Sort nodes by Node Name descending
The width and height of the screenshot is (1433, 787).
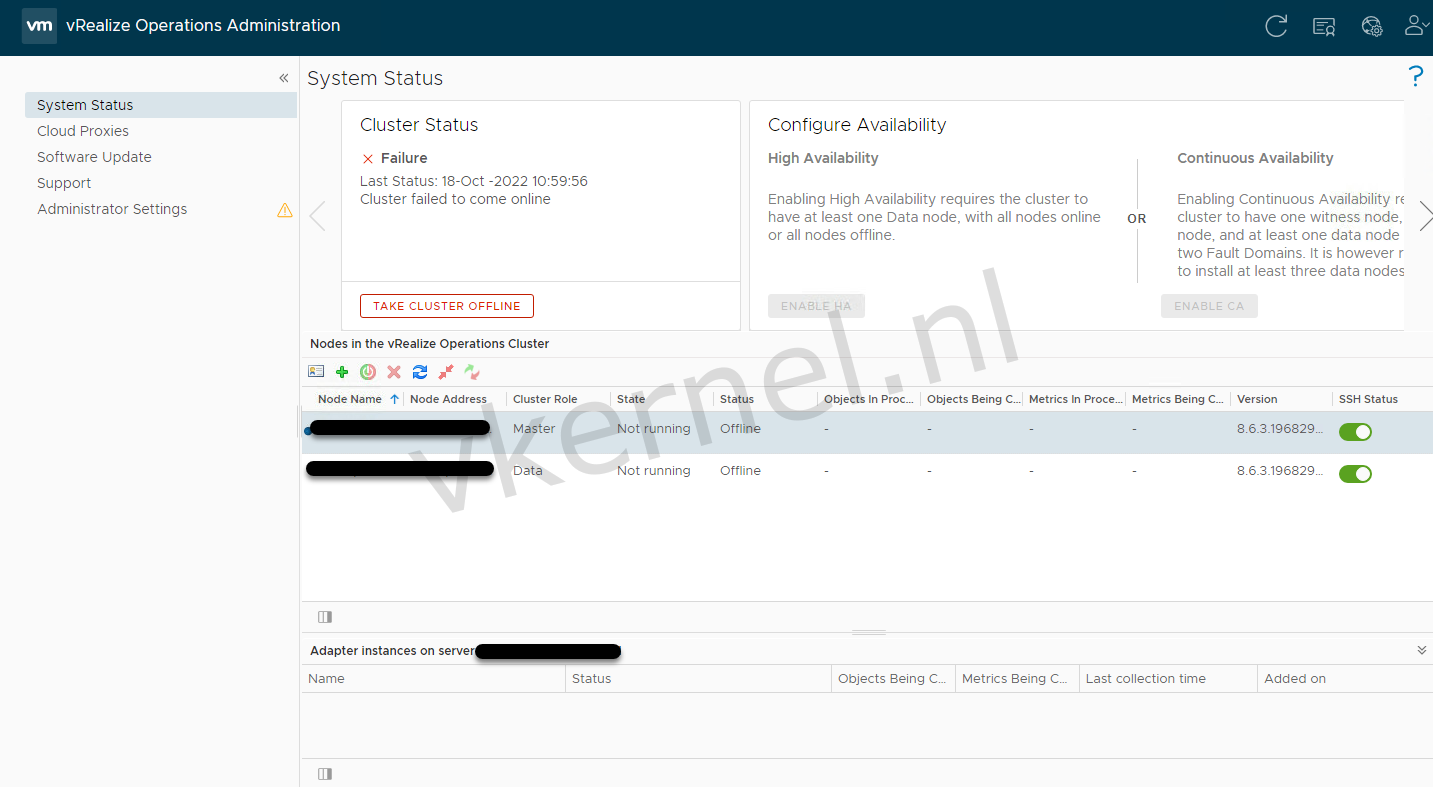pos(350,398)
